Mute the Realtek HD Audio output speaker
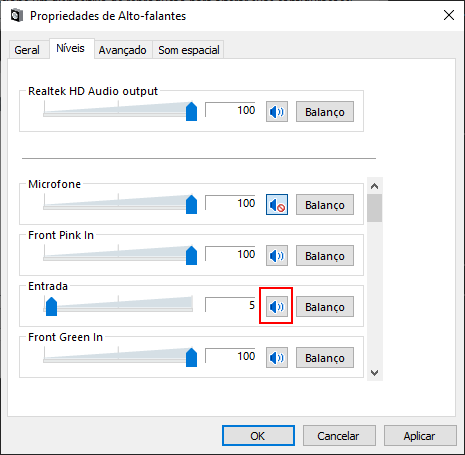 [277, 112]
